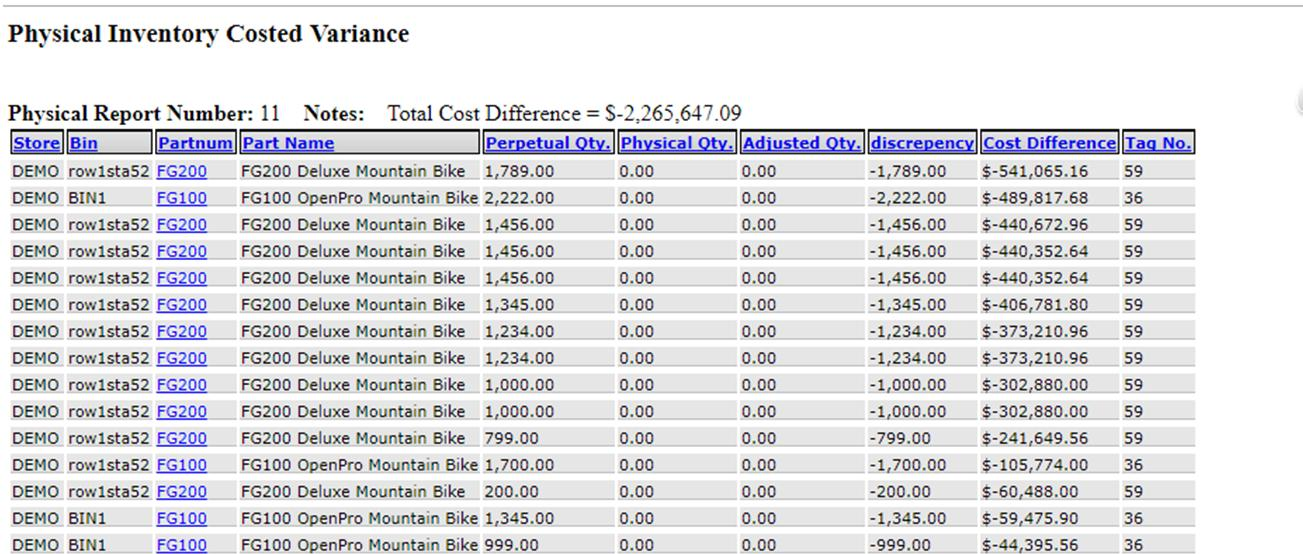Open FG100 link in the $-44,395.56 row
Screen dimensions: 1303x554
pos(181,545)
